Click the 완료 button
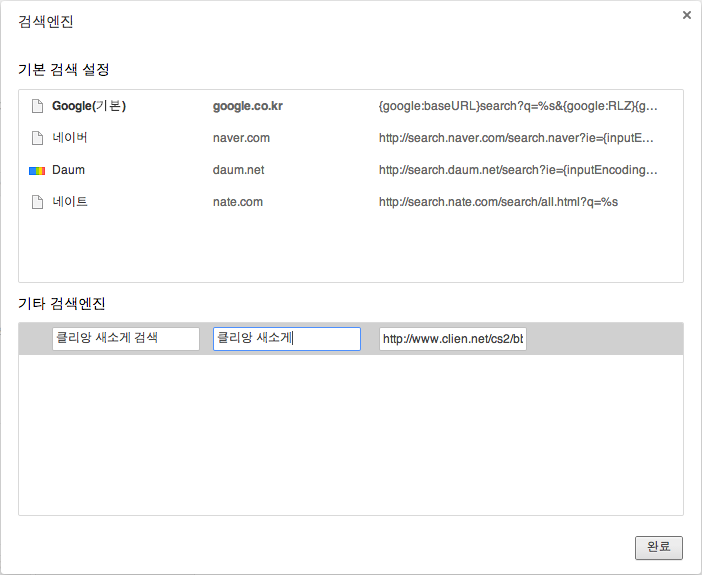 tap(659, 548)
